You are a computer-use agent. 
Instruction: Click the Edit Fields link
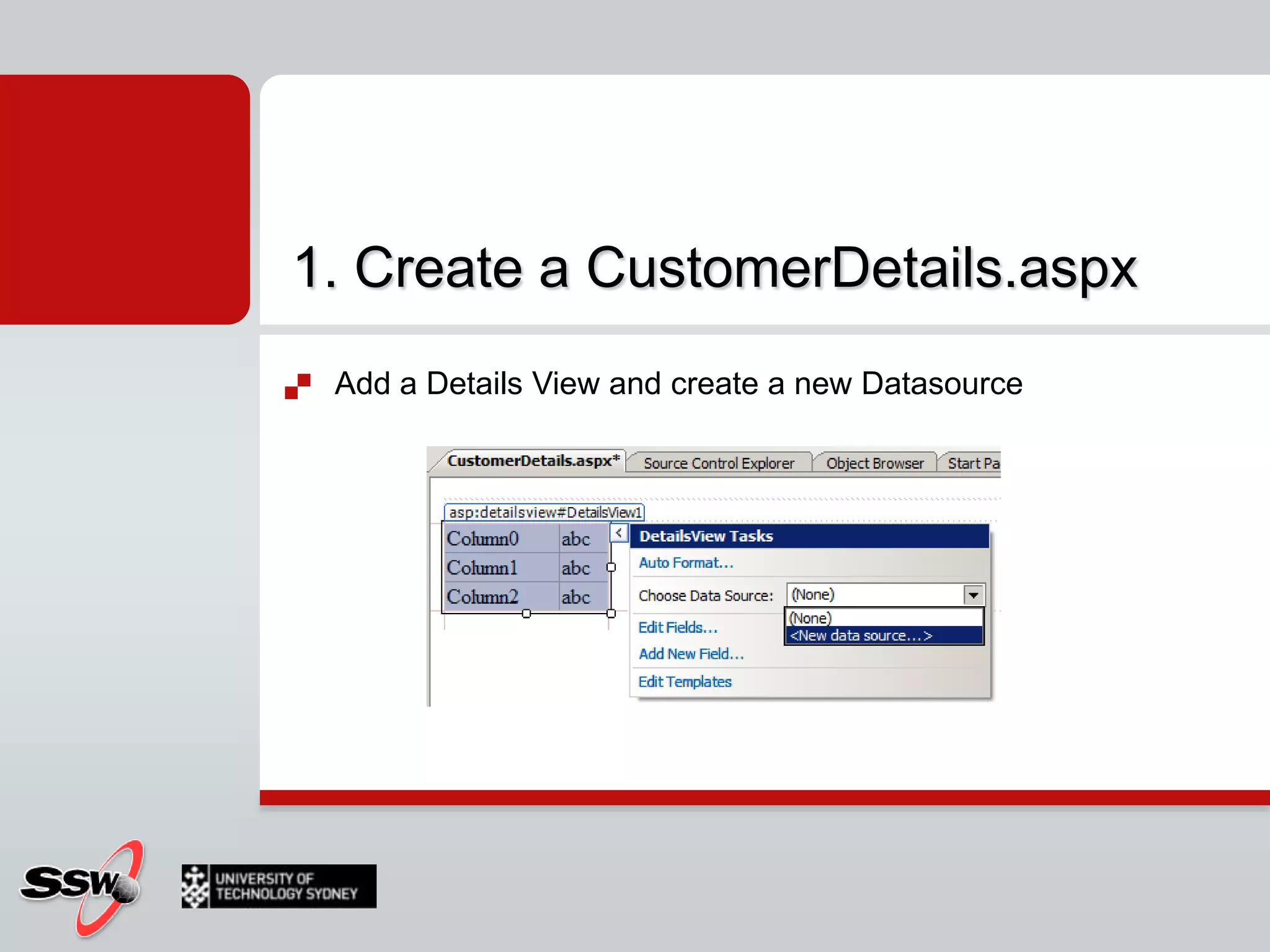pos(678,628)
